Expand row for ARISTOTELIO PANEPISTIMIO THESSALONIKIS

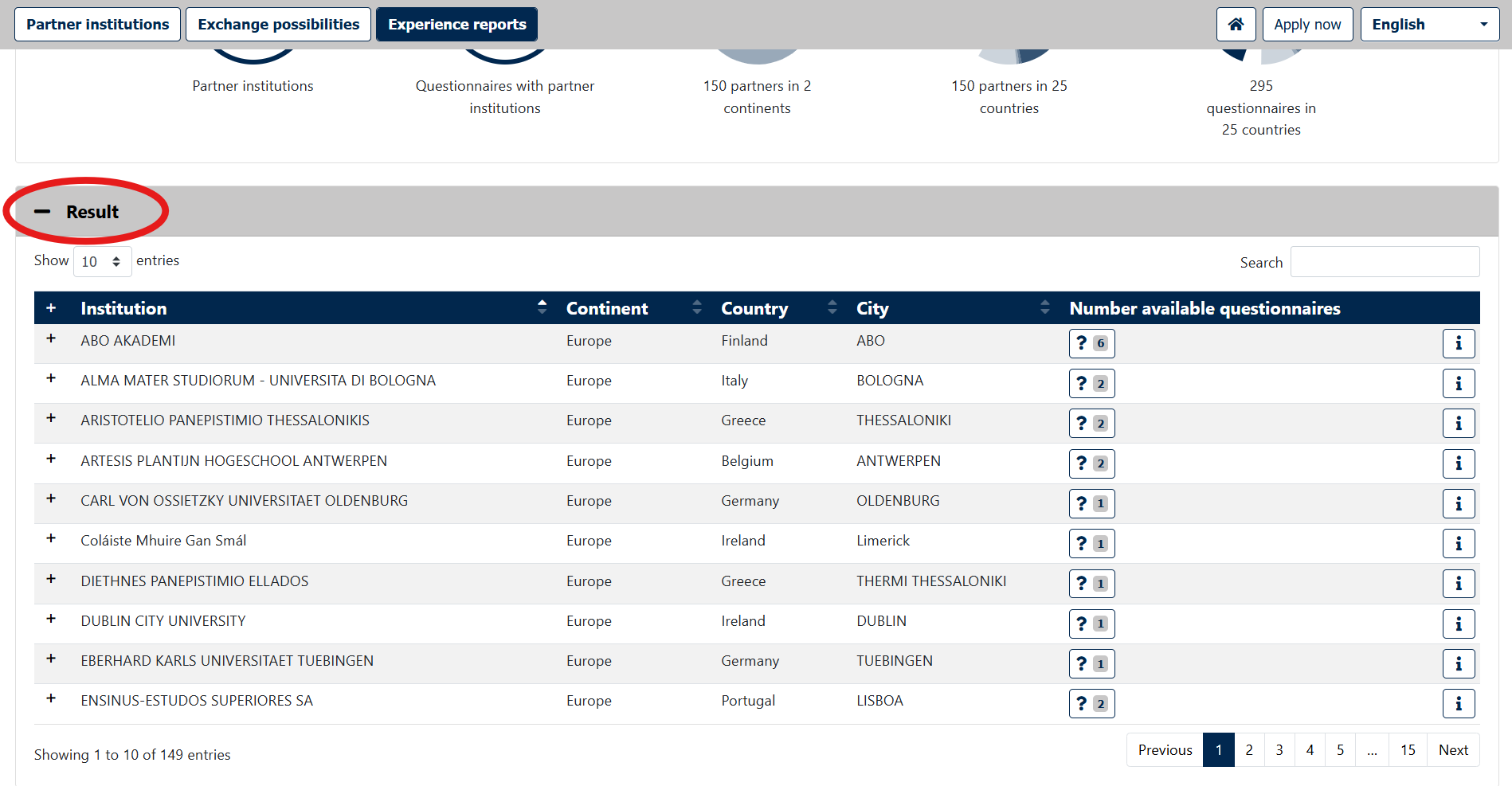51,418
